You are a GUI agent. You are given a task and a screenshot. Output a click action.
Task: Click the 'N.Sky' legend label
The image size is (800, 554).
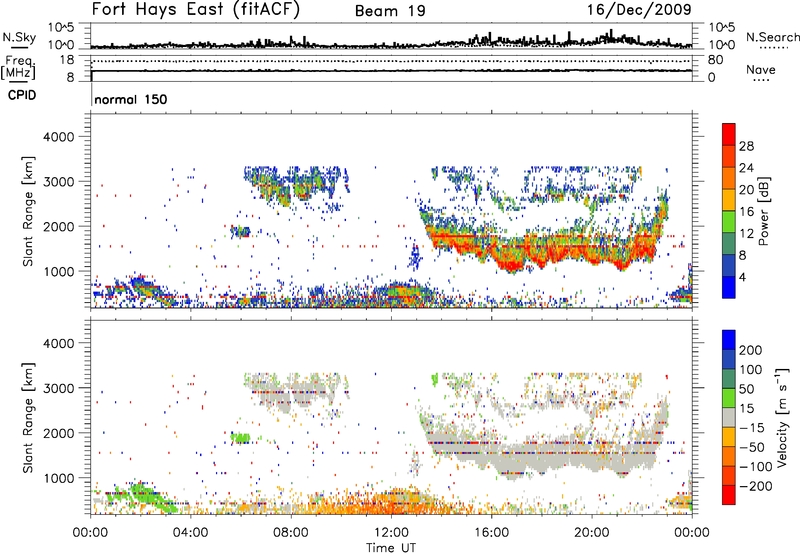(19, 37)
